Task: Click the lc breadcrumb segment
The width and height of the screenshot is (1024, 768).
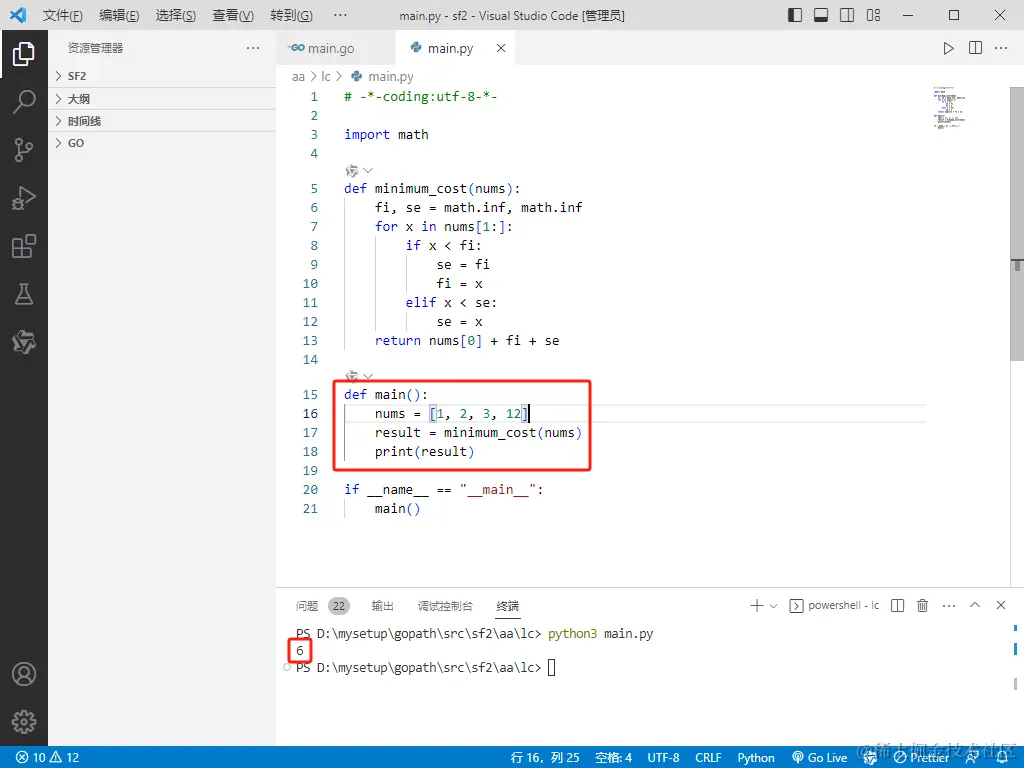Action: (x=326, y=76)
